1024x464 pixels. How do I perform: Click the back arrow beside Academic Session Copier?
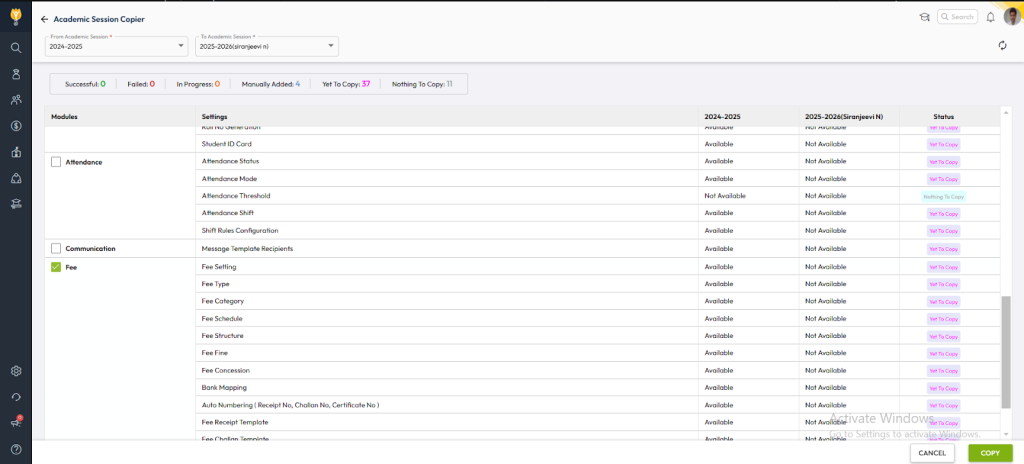click(x=44, y=19)
